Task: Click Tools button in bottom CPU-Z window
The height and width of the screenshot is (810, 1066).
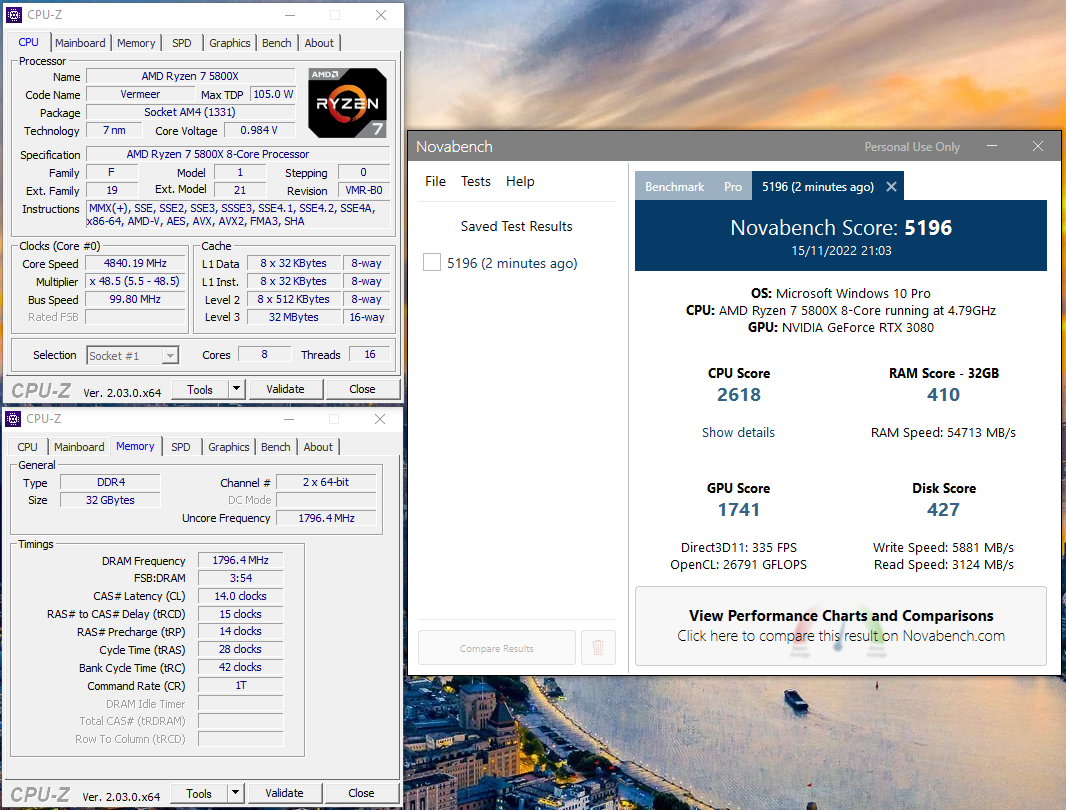Action: pyautogui.click(x=199, y=793)
